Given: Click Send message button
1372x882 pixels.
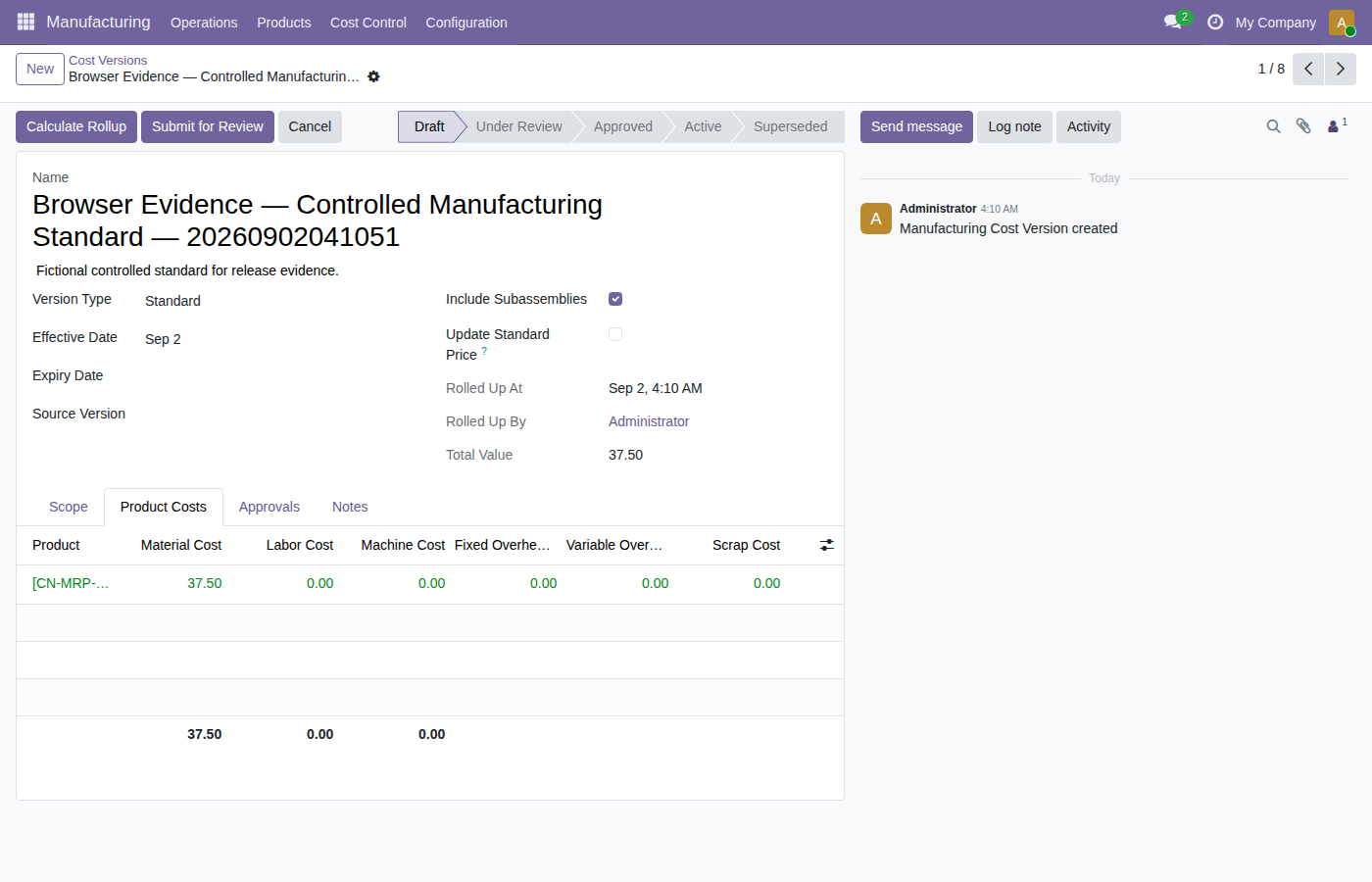Looking at the screenshot, I should [x=916, y=126].
